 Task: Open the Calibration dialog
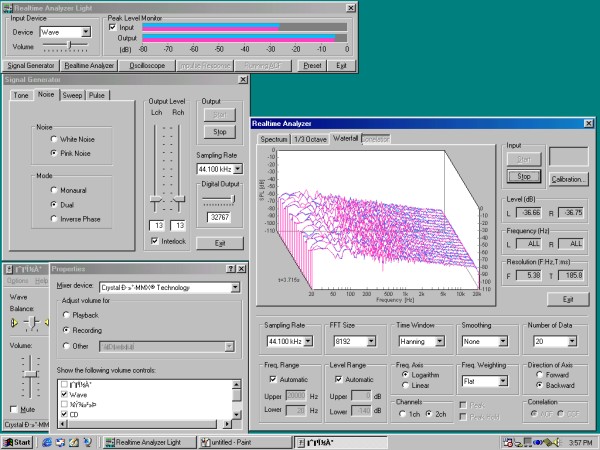[569, 179]
